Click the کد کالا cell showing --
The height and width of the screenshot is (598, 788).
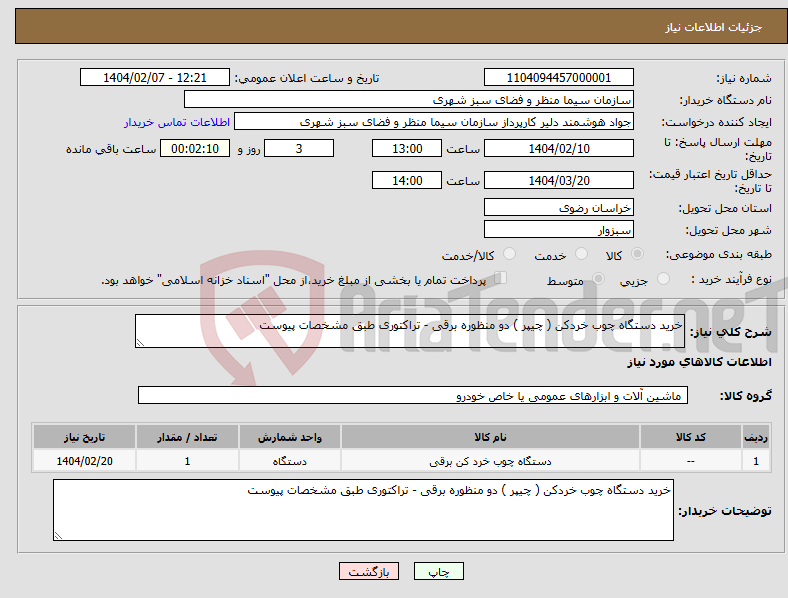(x=691, y=461)
